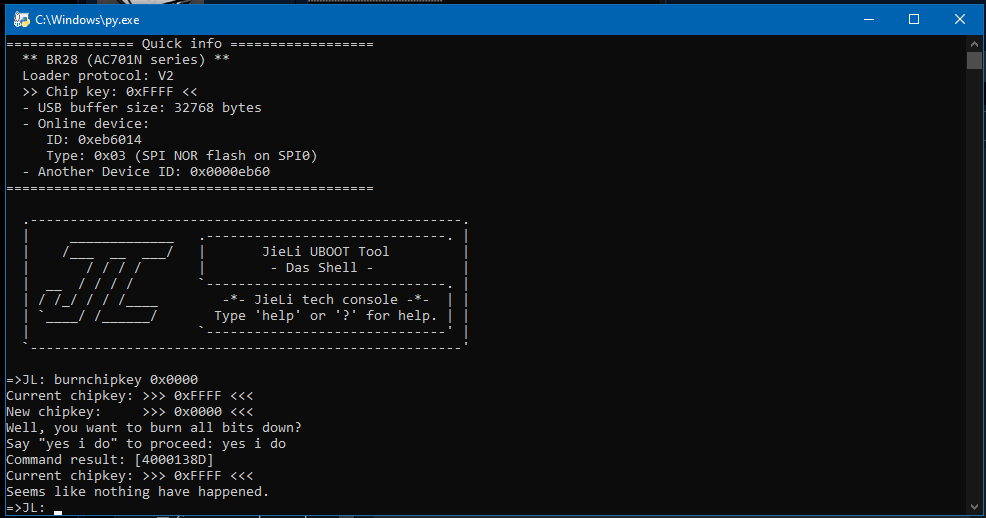
Task: Click the empty scrollbar track below thumb
Action: click(x=974, y=283)
